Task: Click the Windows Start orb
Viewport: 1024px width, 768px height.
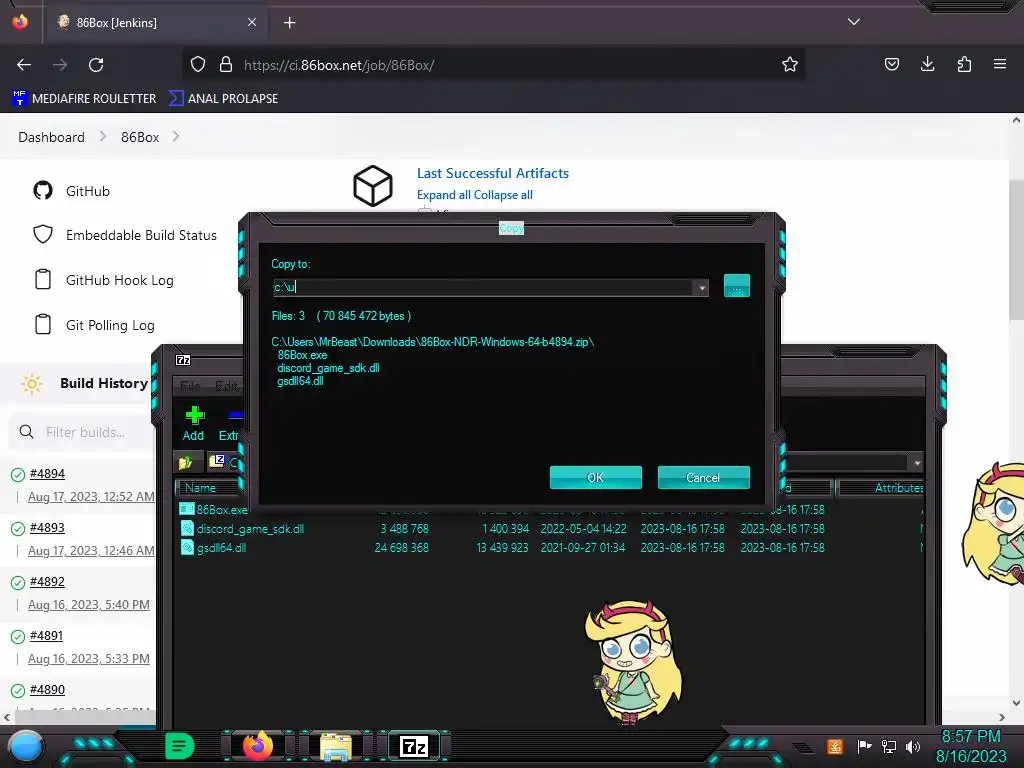Action: tap(26, 746)
